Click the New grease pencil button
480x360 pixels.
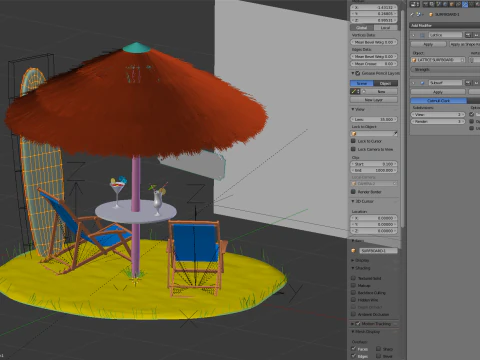381,91
